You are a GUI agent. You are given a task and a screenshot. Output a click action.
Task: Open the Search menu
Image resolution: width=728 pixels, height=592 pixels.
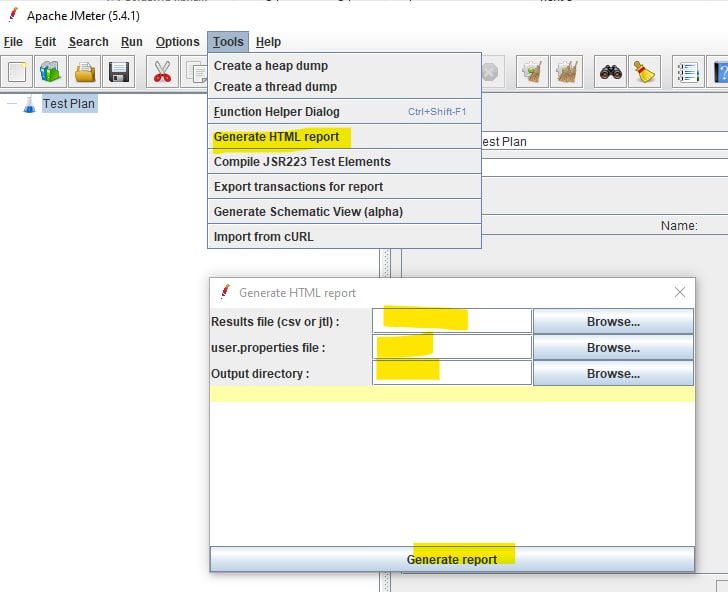click(x=89, y=42)
